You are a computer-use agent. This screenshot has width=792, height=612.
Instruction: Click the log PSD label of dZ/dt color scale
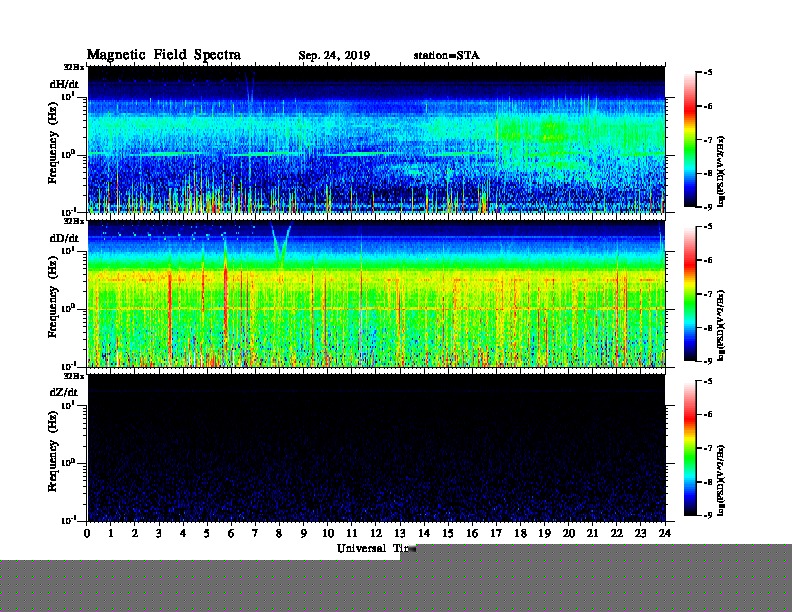coord(721,480)
